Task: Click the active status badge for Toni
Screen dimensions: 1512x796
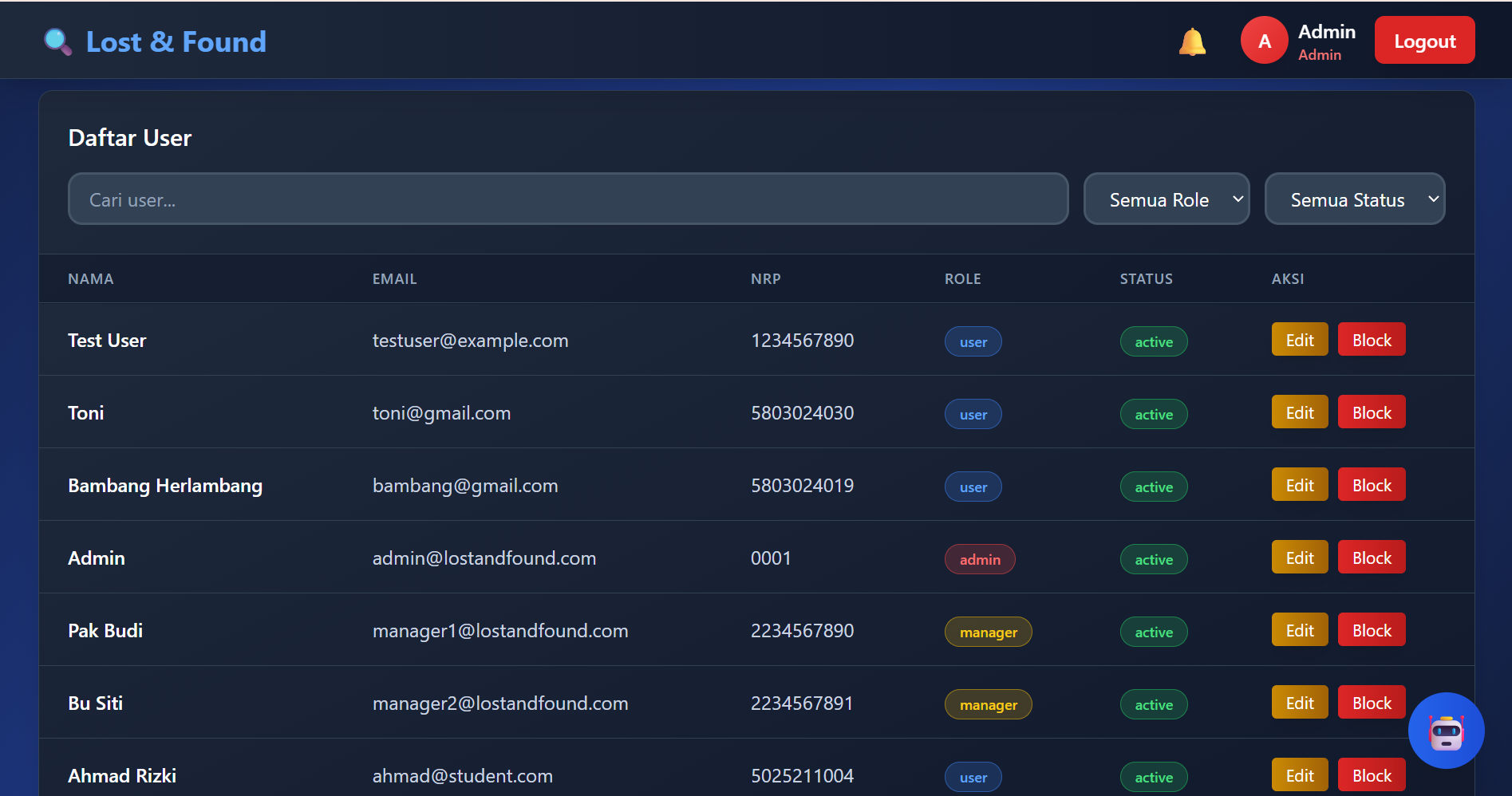Action: coord(1153,415)
